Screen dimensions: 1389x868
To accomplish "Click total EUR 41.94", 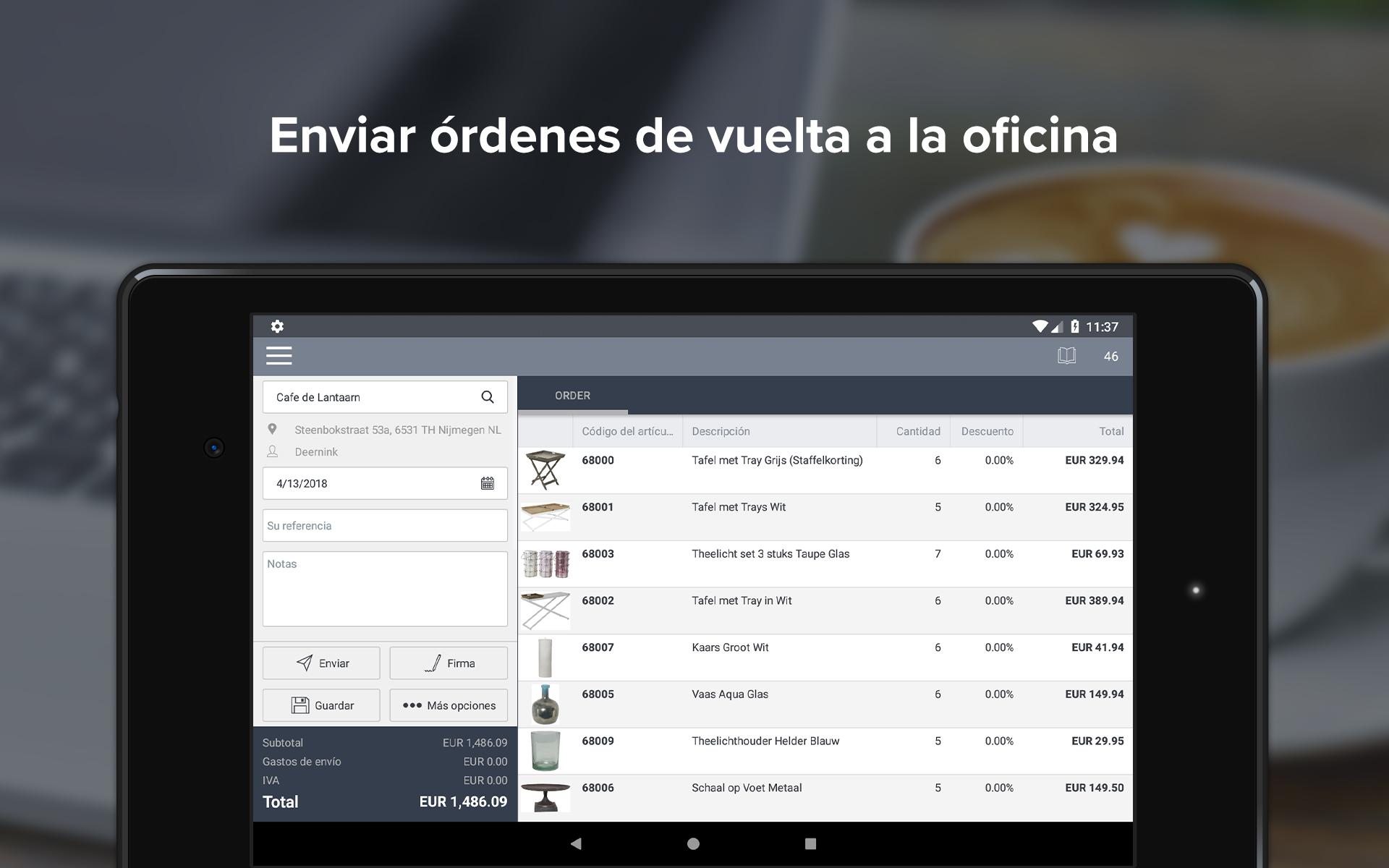I will [1097, 647].
